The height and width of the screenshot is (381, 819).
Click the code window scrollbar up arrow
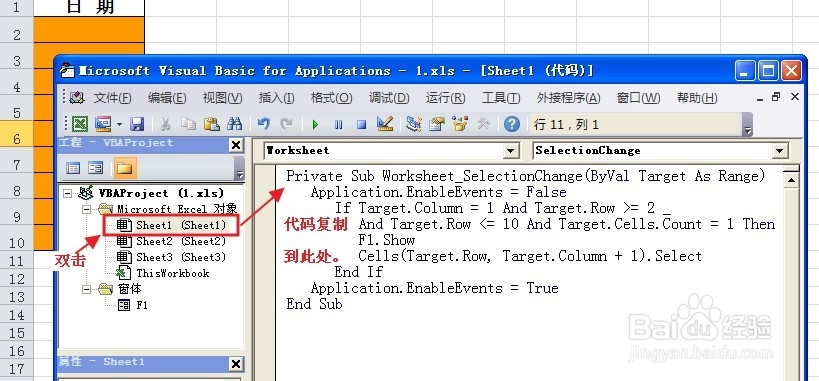pyautogui.click(x=791, y=181)
